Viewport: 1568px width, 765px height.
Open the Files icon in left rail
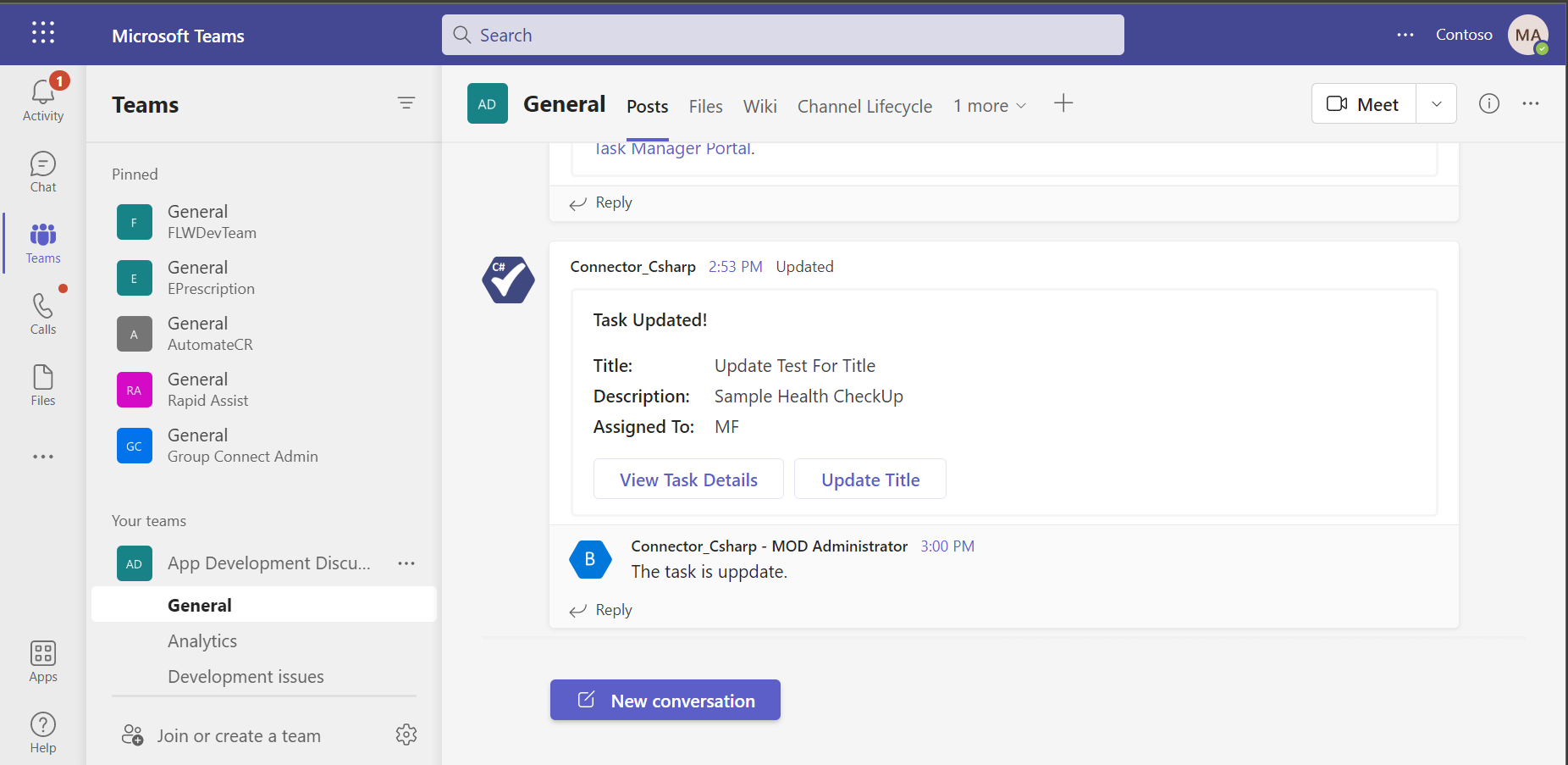pyautogui.click(x=43, y=377)
